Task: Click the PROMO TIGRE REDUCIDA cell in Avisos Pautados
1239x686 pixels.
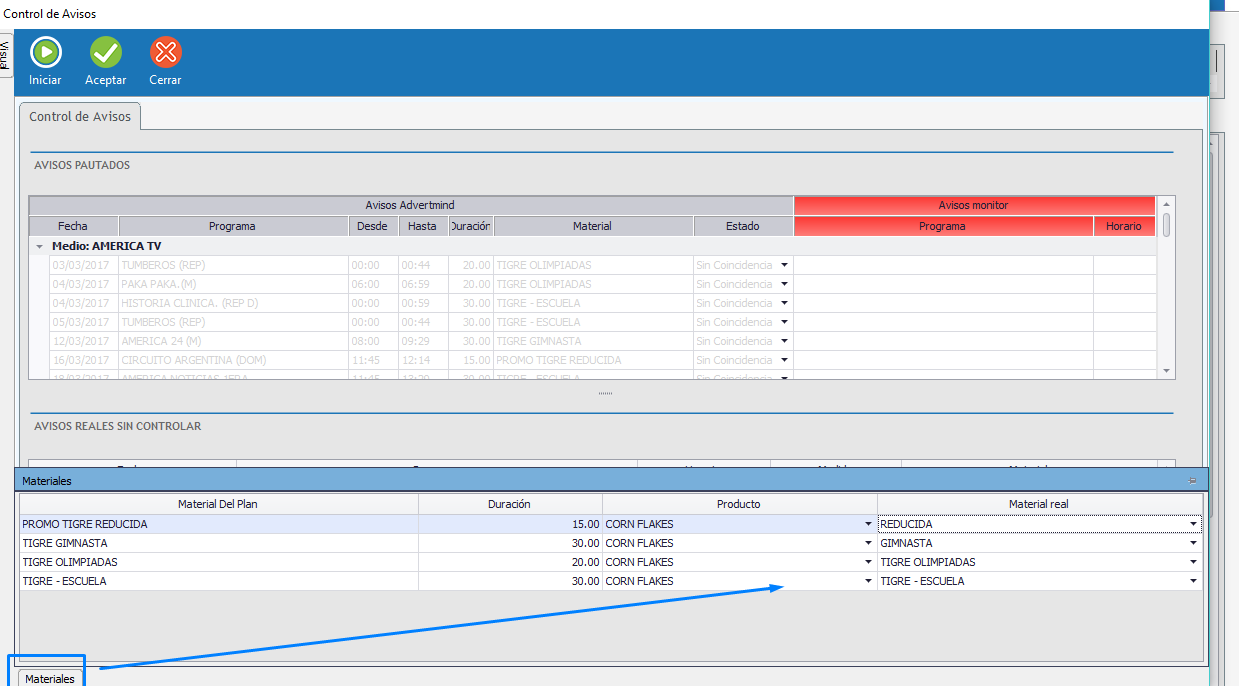Action: pyautogui.click(x=593, y=360)
